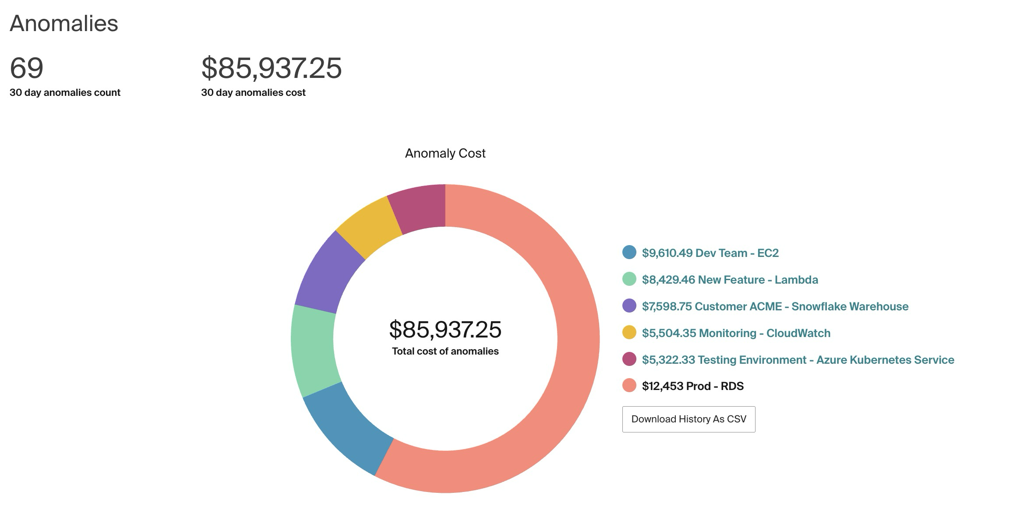Open Customer ACME - Snowflake Warehouse anomaly link
1024x506 pixels.
pyautogui.click(x=775, y=306)
